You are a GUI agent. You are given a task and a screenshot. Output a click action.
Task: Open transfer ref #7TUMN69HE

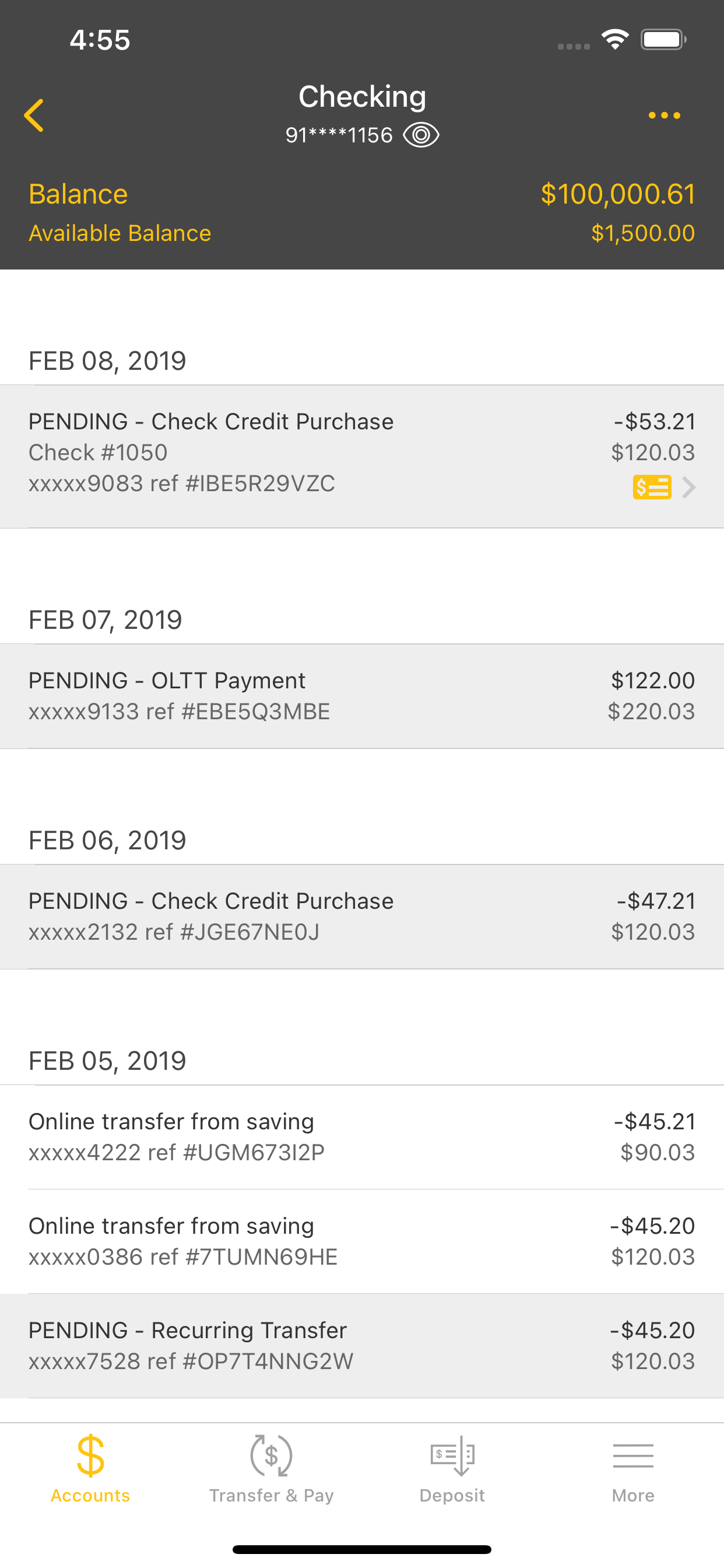pos(362,1241)
